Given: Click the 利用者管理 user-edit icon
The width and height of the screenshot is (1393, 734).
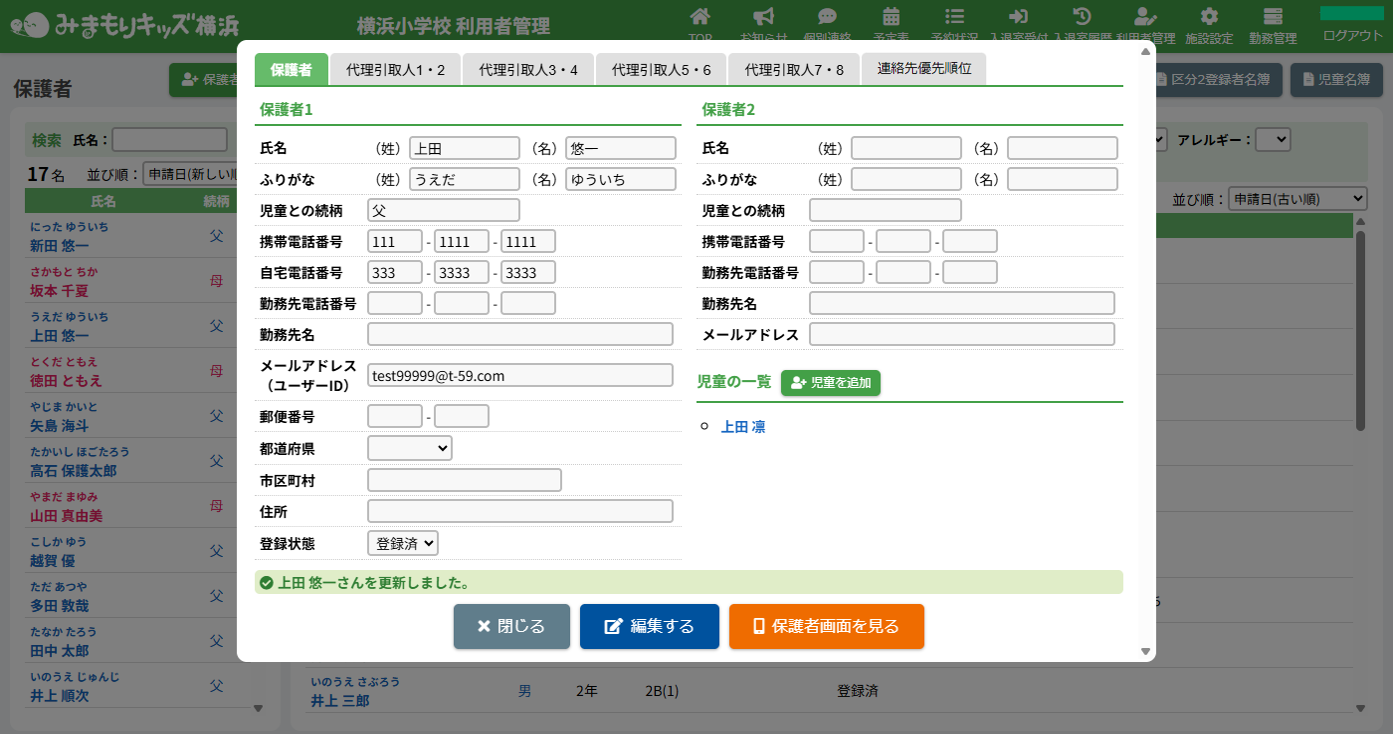Looking at the screenshot, I should point(1145,17).
